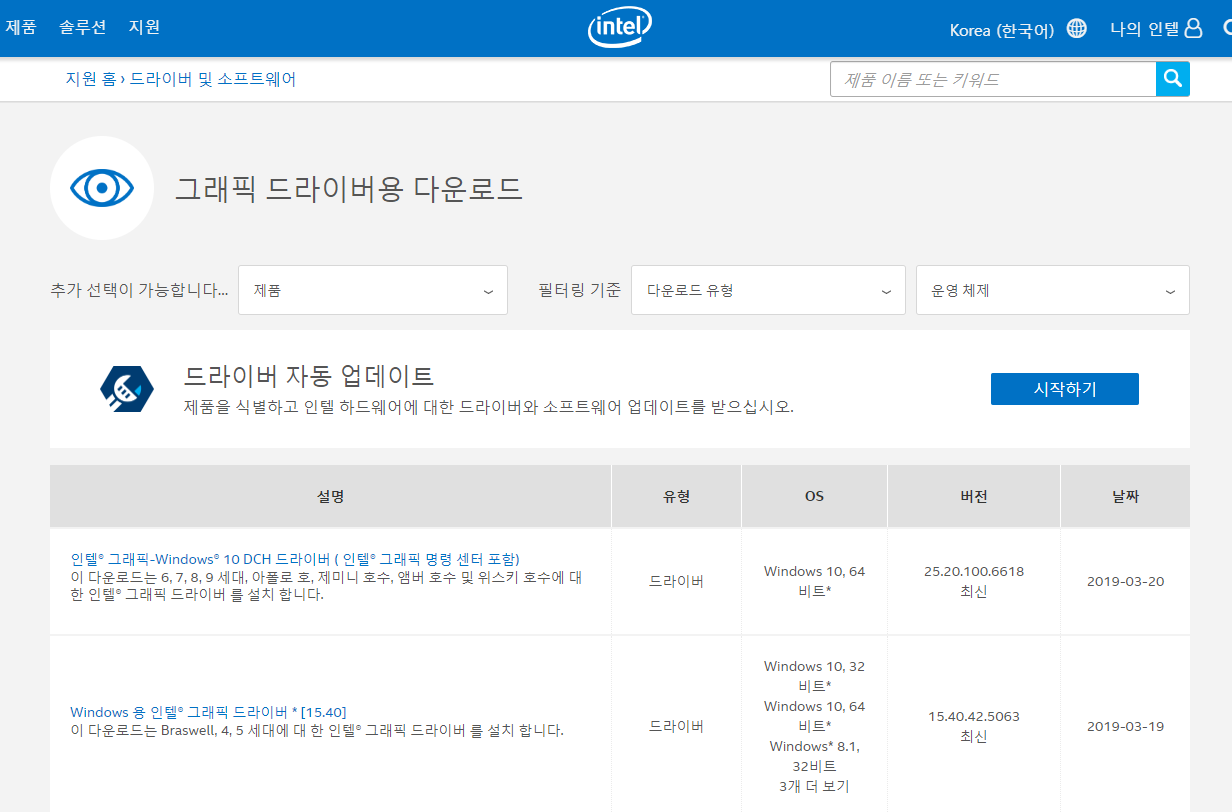Viewport: 1232px width, 812px height.
Task: Click the 설명 column header
Action: (x=331, y=496)
